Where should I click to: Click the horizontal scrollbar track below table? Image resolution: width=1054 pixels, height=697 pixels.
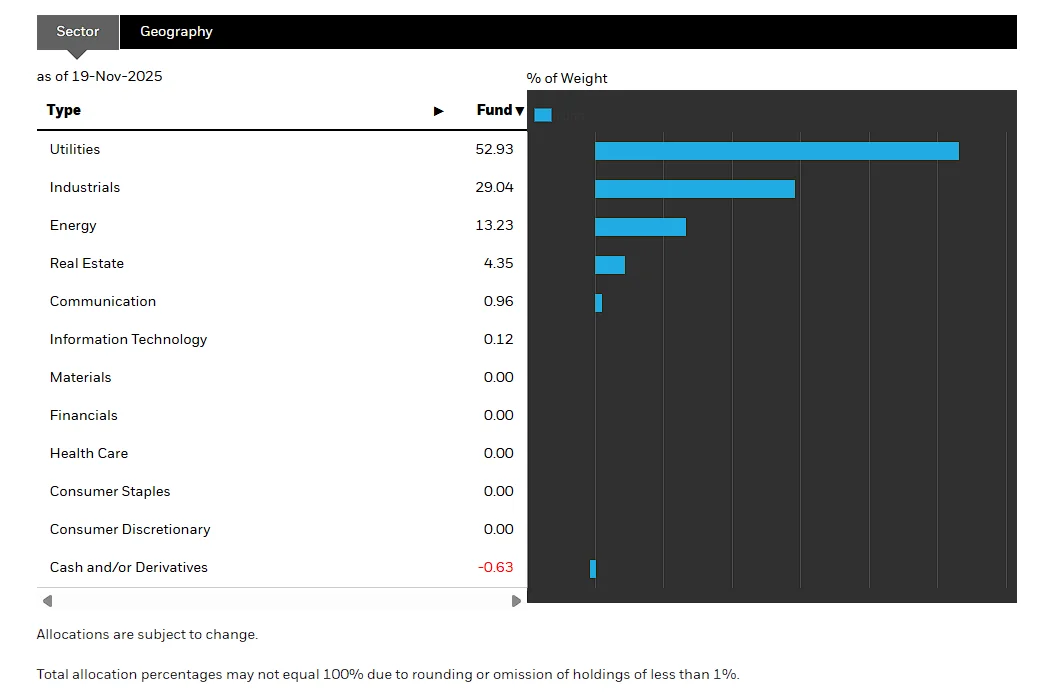tap(280, 601)
